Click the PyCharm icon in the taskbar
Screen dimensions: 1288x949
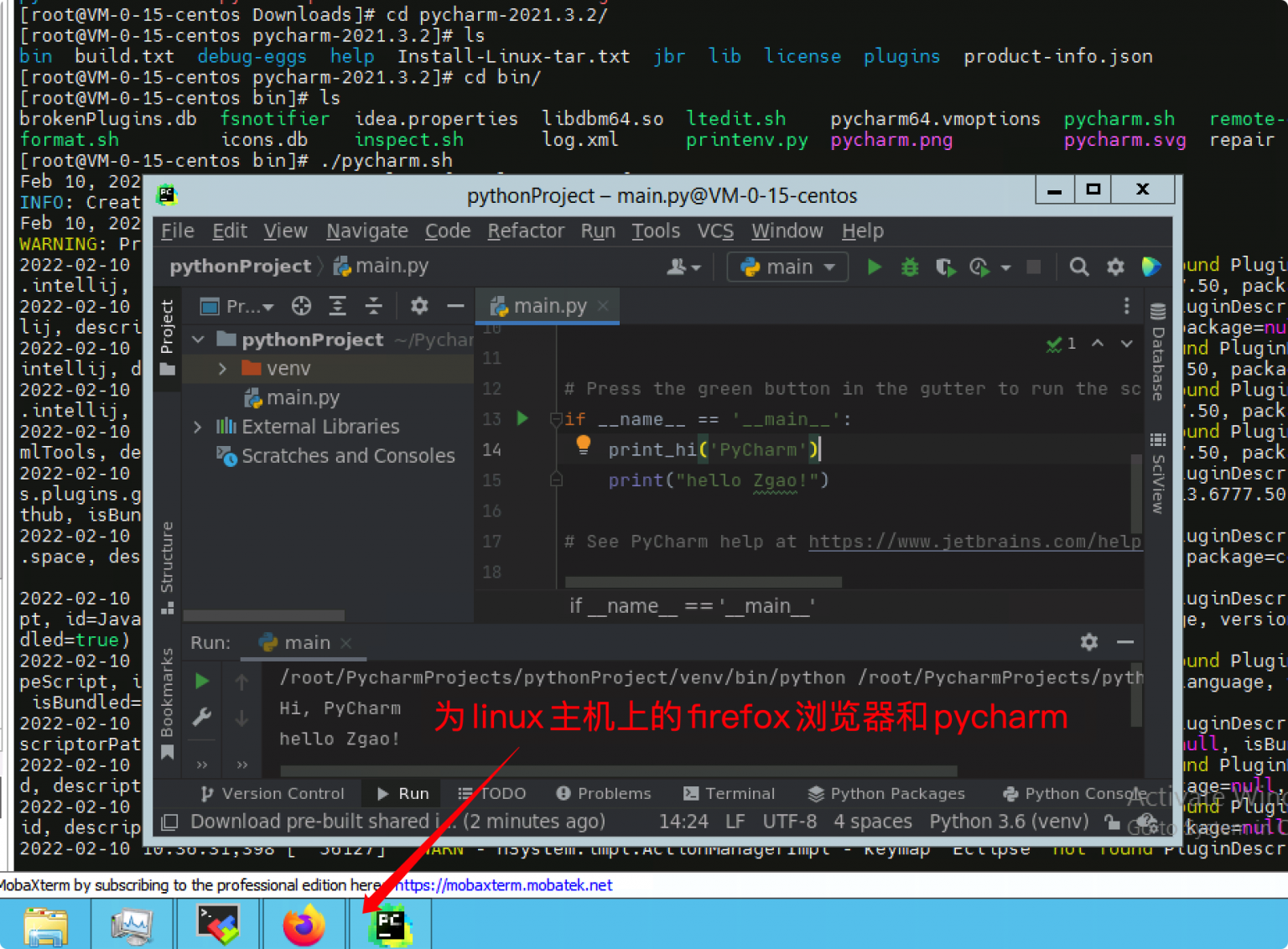click(390, 926)
